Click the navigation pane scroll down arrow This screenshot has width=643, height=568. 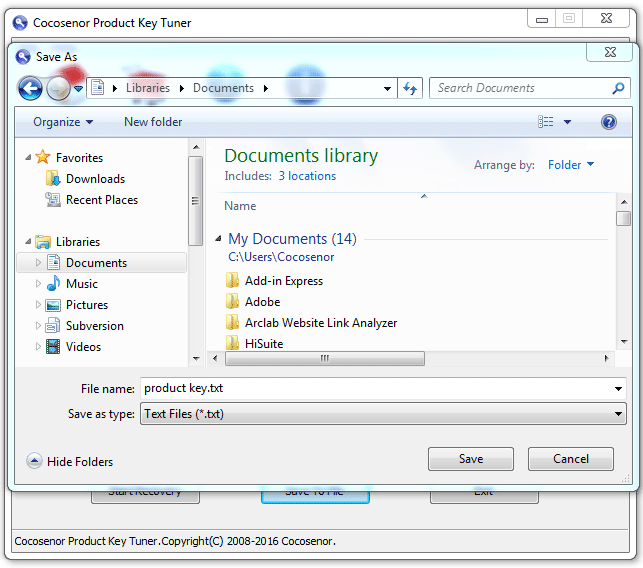point(196,358)
